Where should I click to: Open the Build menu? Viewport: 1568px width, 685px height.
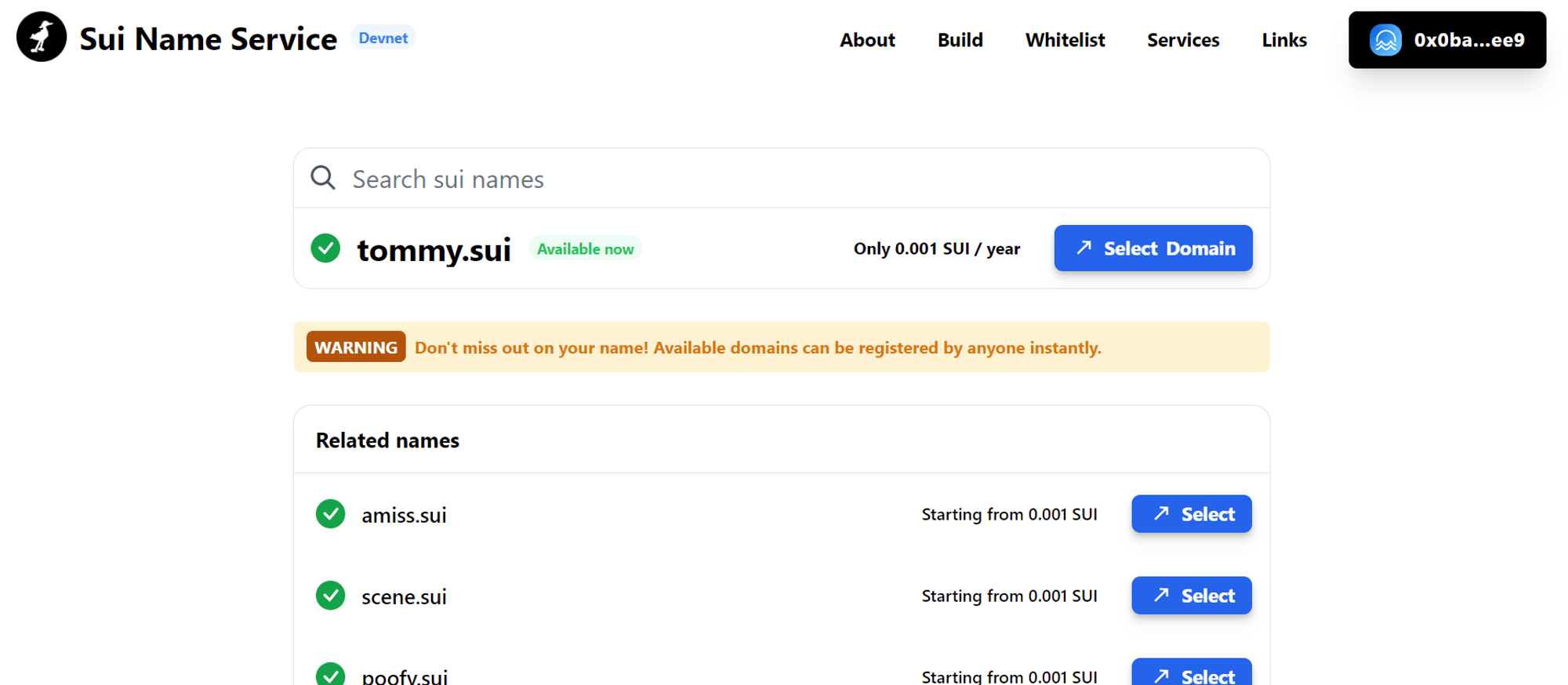[x=960, y=40]
